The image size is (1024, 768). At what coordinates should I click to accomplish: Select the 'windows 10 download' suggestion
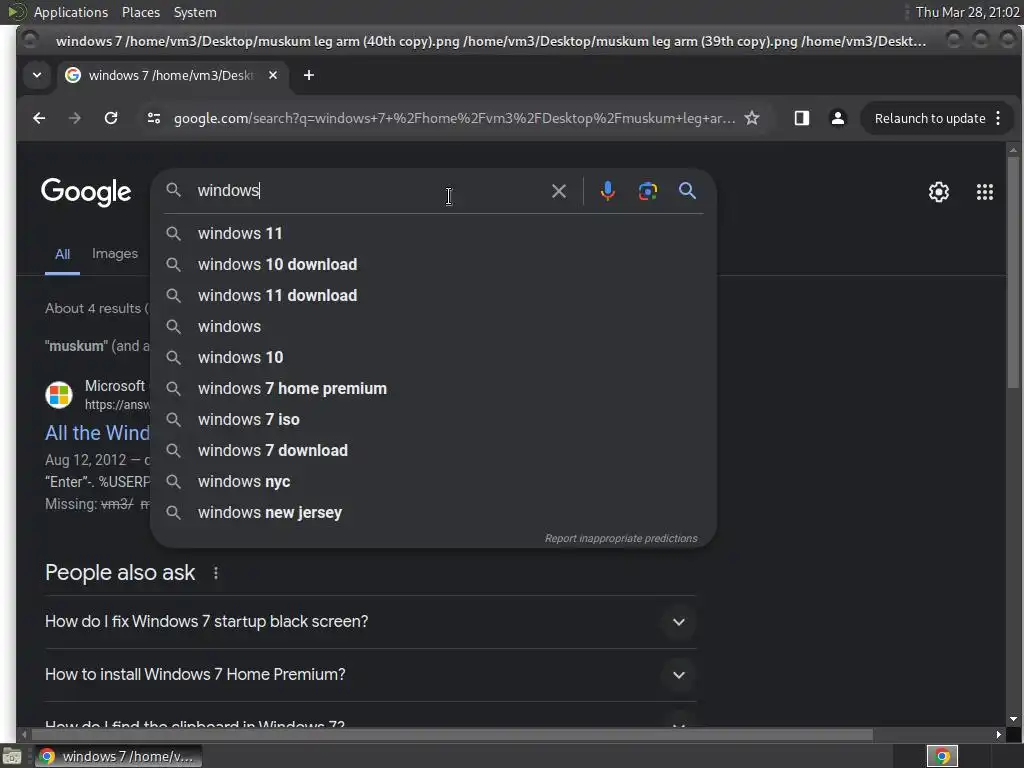[434, 264]
